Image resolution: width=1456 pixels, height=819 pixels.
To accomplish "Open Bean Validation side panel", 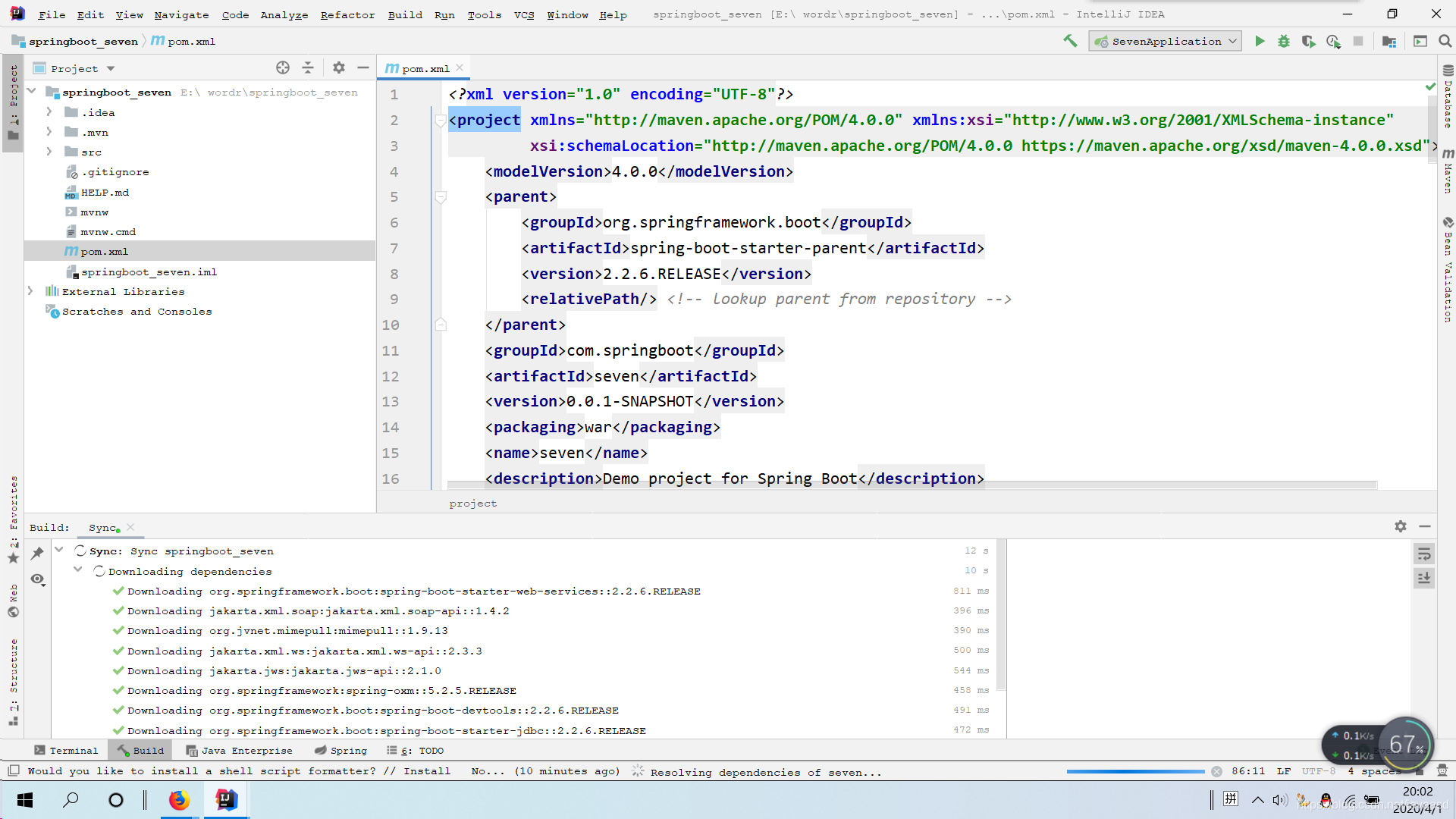I will 1448,271.
